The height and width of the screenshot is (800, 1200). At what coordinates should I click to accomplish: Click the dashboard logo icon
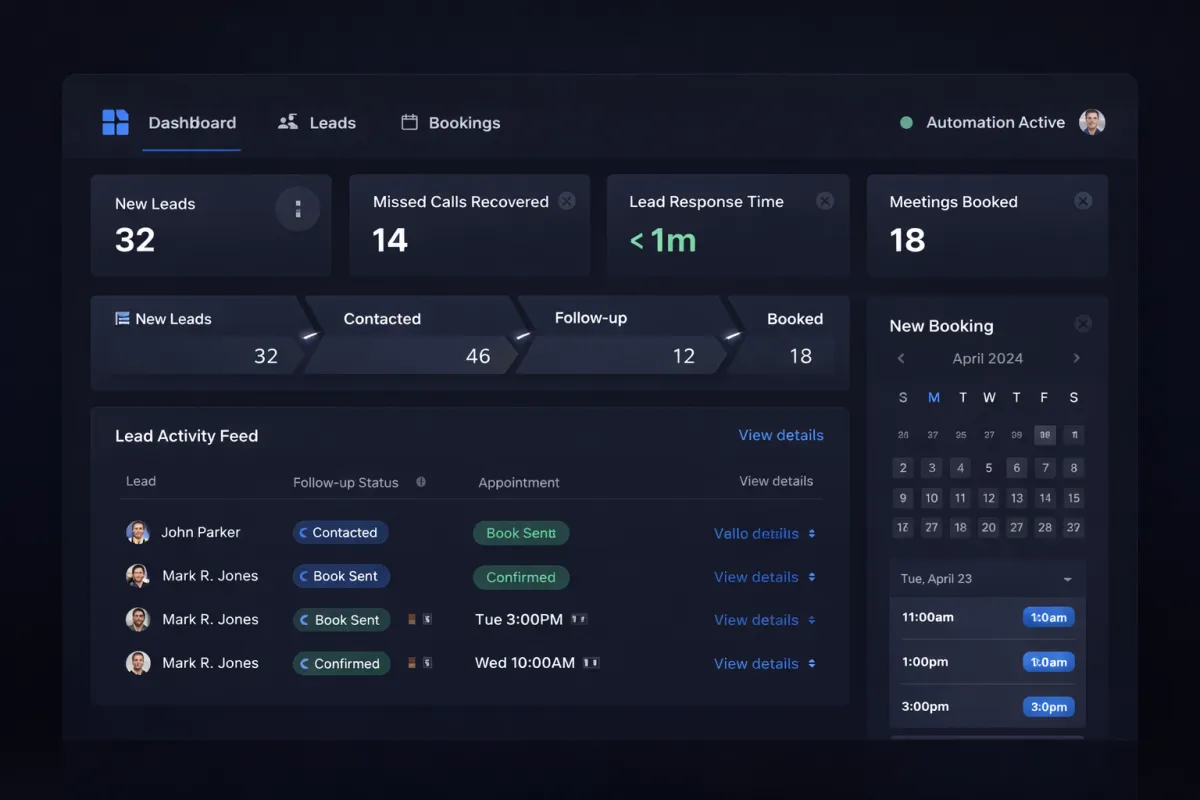[x=116, y=123]
